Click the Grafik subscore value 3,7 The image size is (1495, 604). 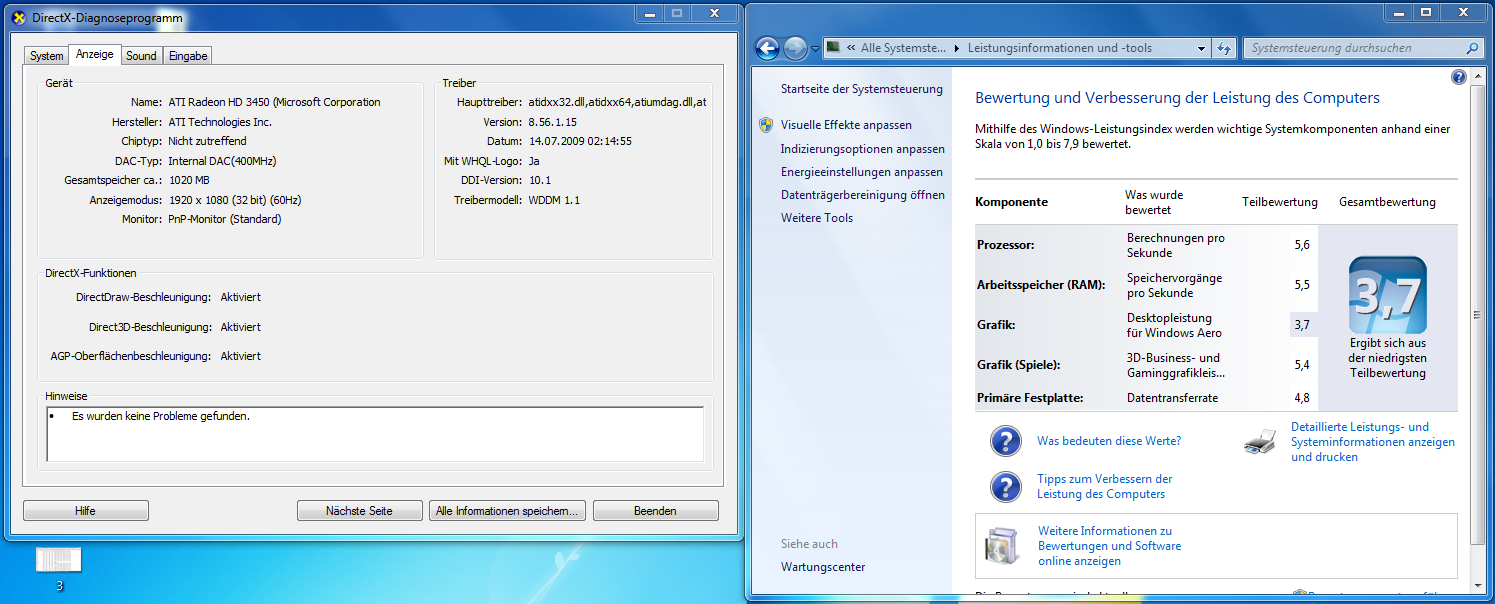point(1301,325)
